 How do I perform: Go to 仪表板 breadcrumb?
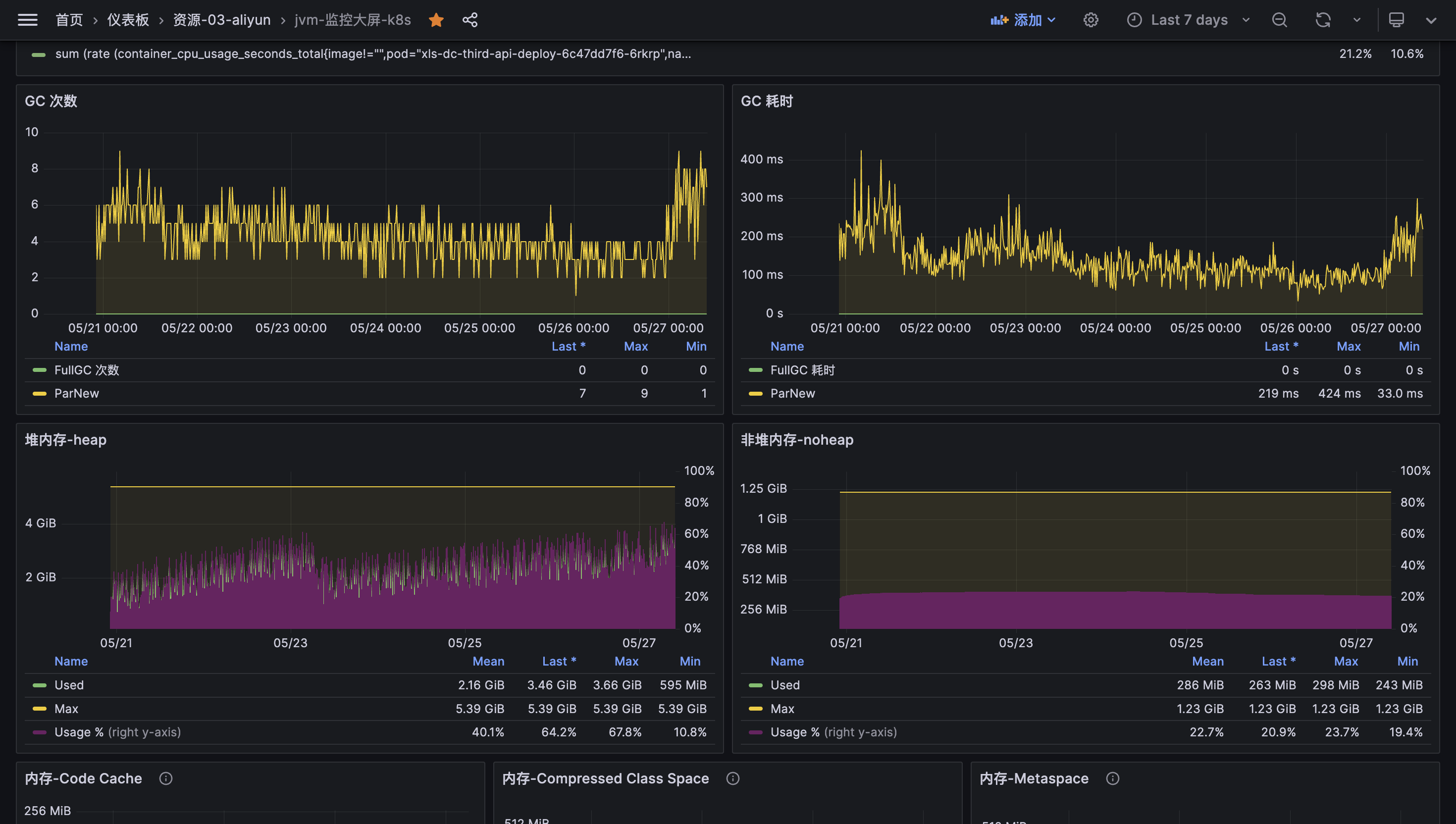[128, 20]
